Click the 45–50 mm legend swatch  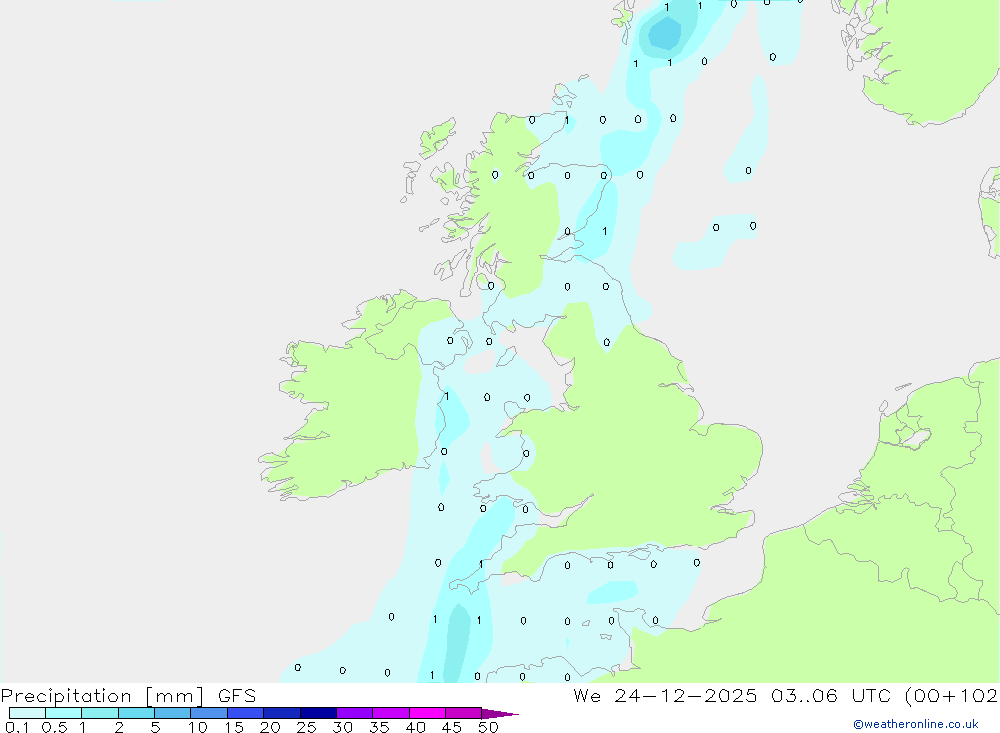464,713
